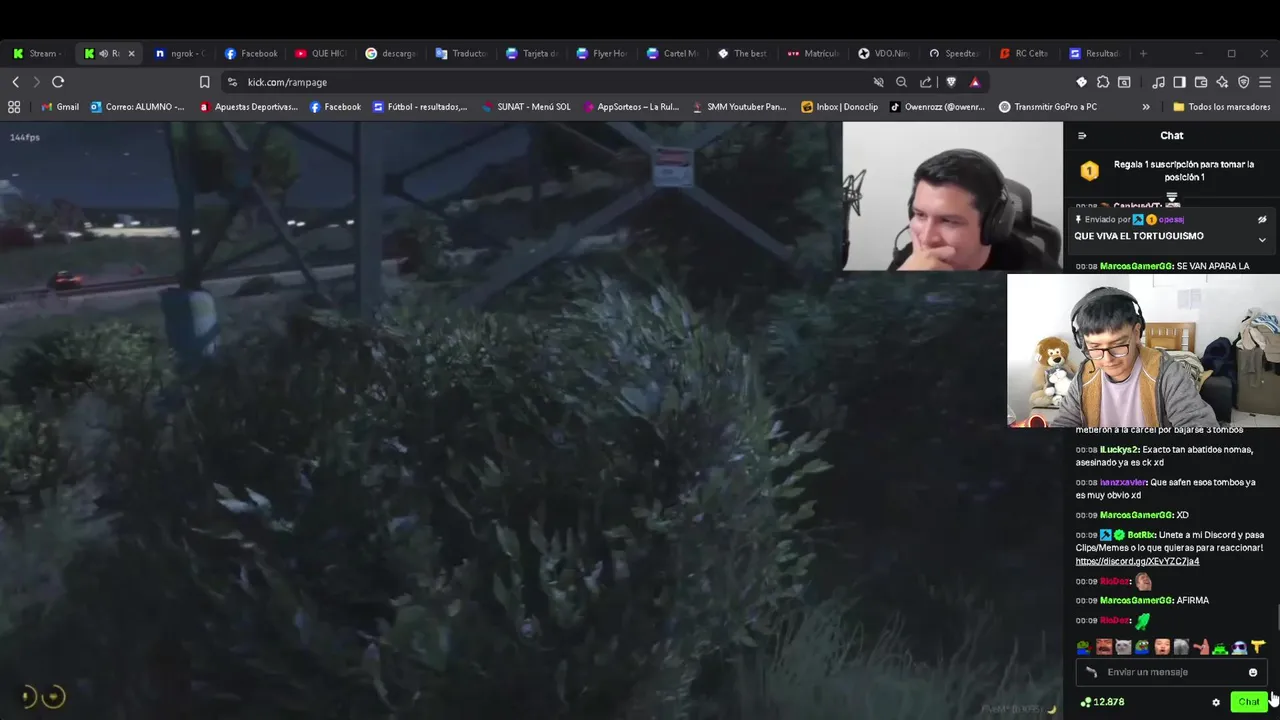Open SUNAT - Menú SOL bookmark
Viewport: 1280px width, 720px height.
[526, 107]
